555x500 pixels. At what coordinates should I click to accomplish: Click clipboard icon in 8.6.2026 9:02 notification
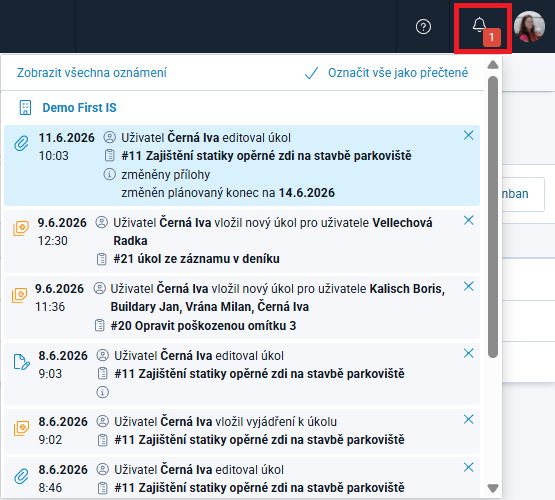[x=102, y=440]
